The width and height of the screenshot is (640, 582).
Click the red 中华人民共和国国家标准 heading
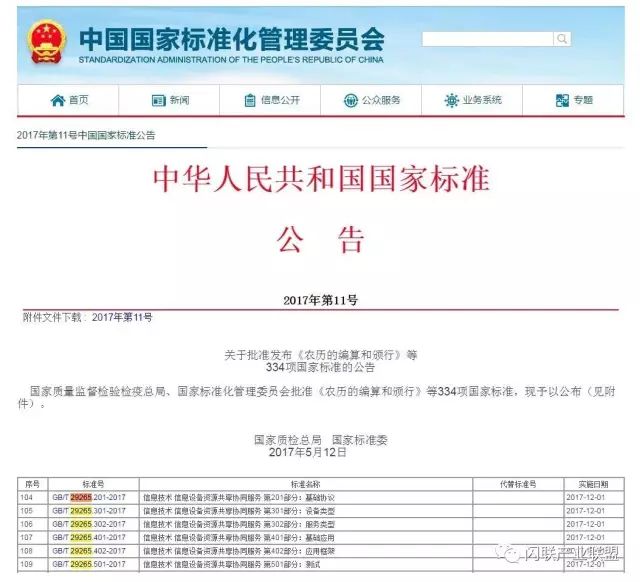click(321, 179)
